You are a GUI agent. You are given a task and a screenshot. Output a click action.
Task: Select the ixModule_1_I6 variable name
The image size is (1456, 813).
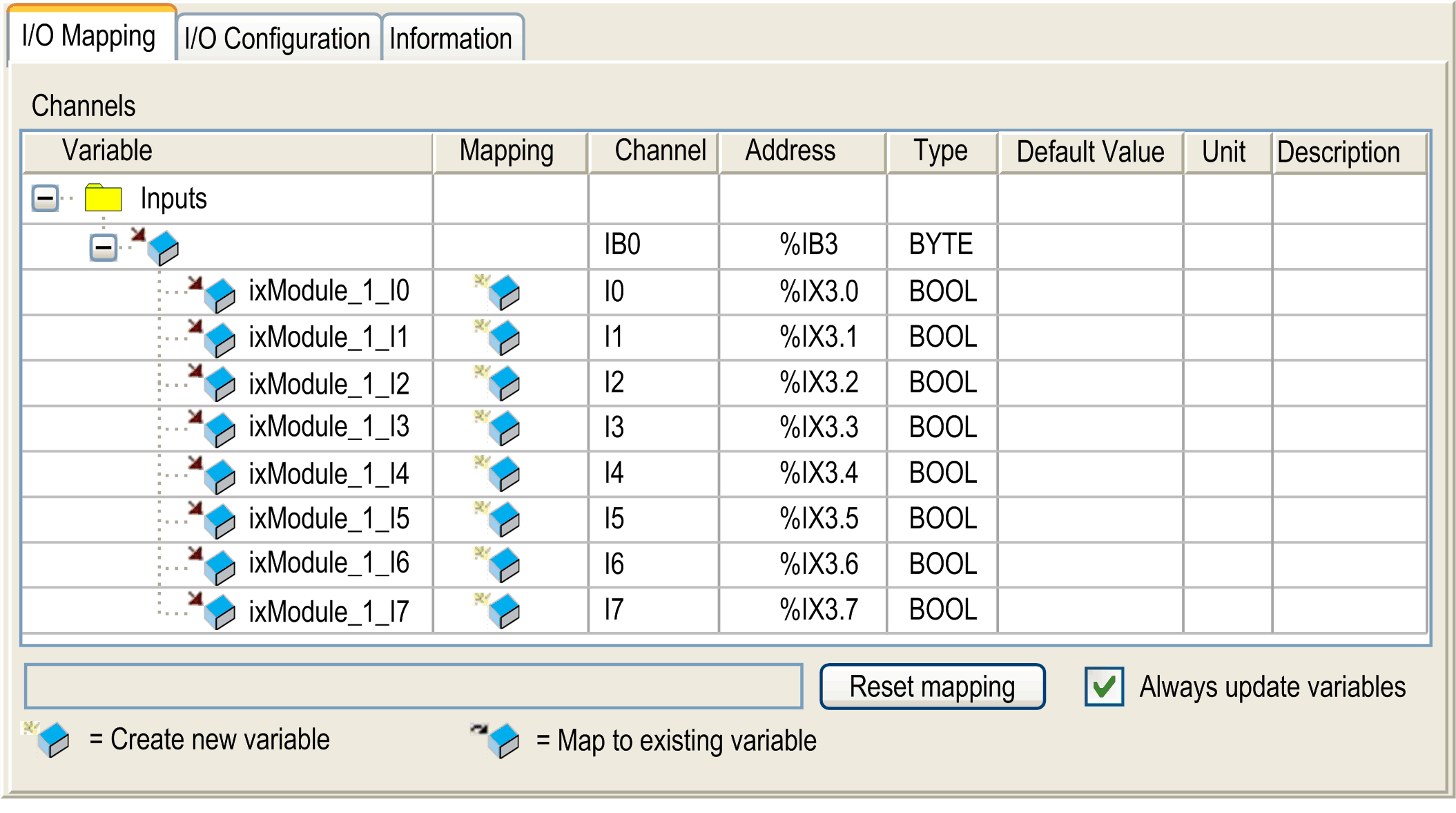[x=329, y=563]
